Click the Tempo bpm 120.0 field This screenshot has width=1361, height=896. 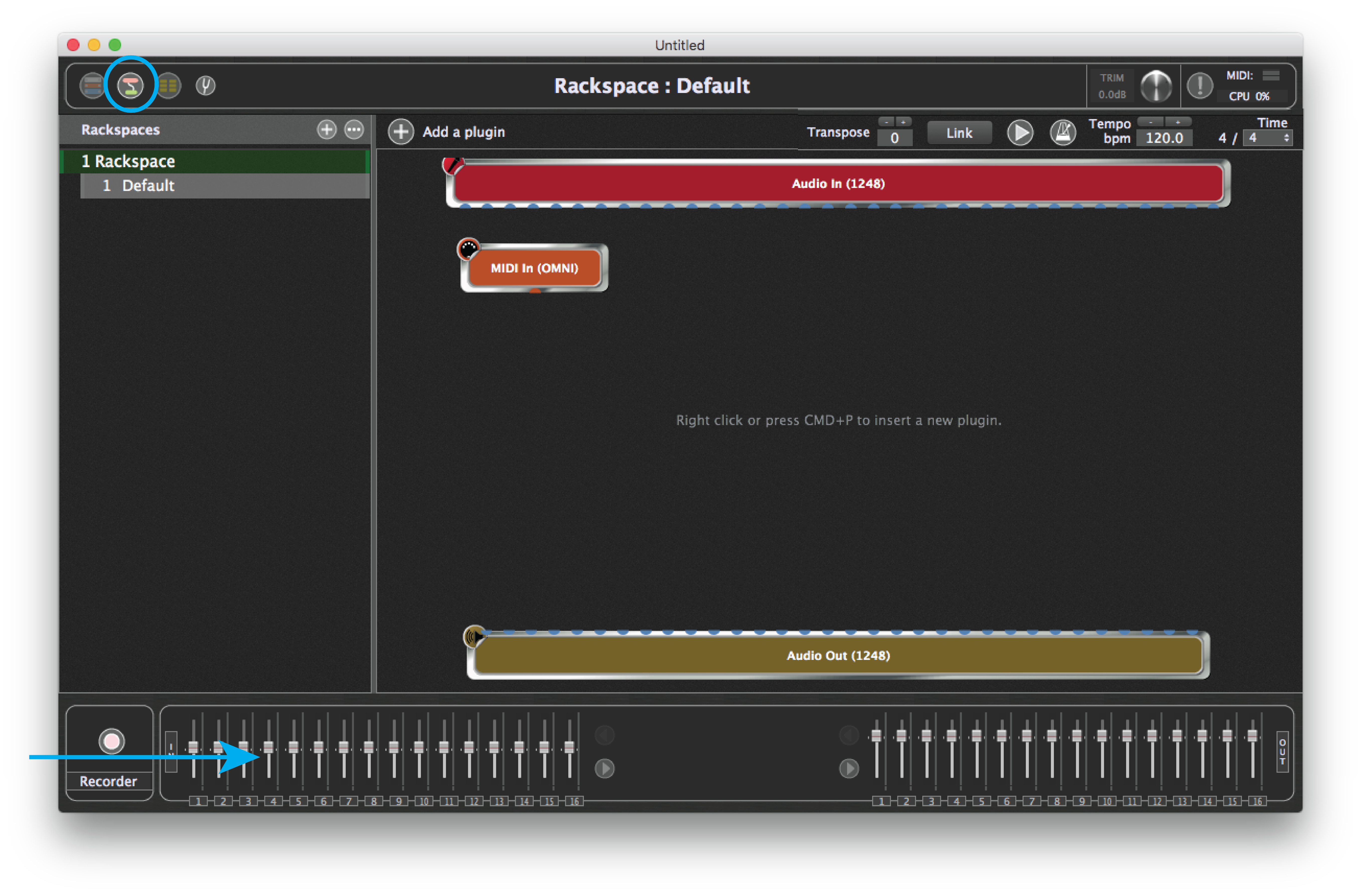click(x=1164, y=138)
